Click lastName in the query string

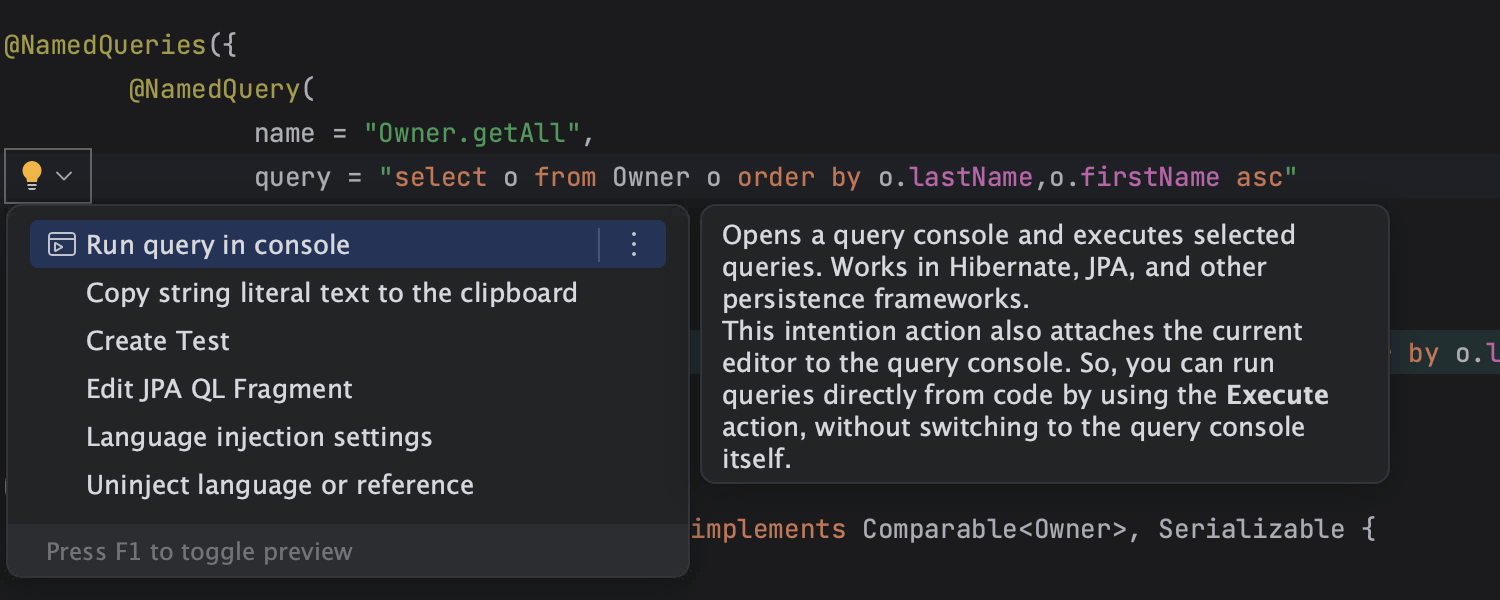pos(970,178)
